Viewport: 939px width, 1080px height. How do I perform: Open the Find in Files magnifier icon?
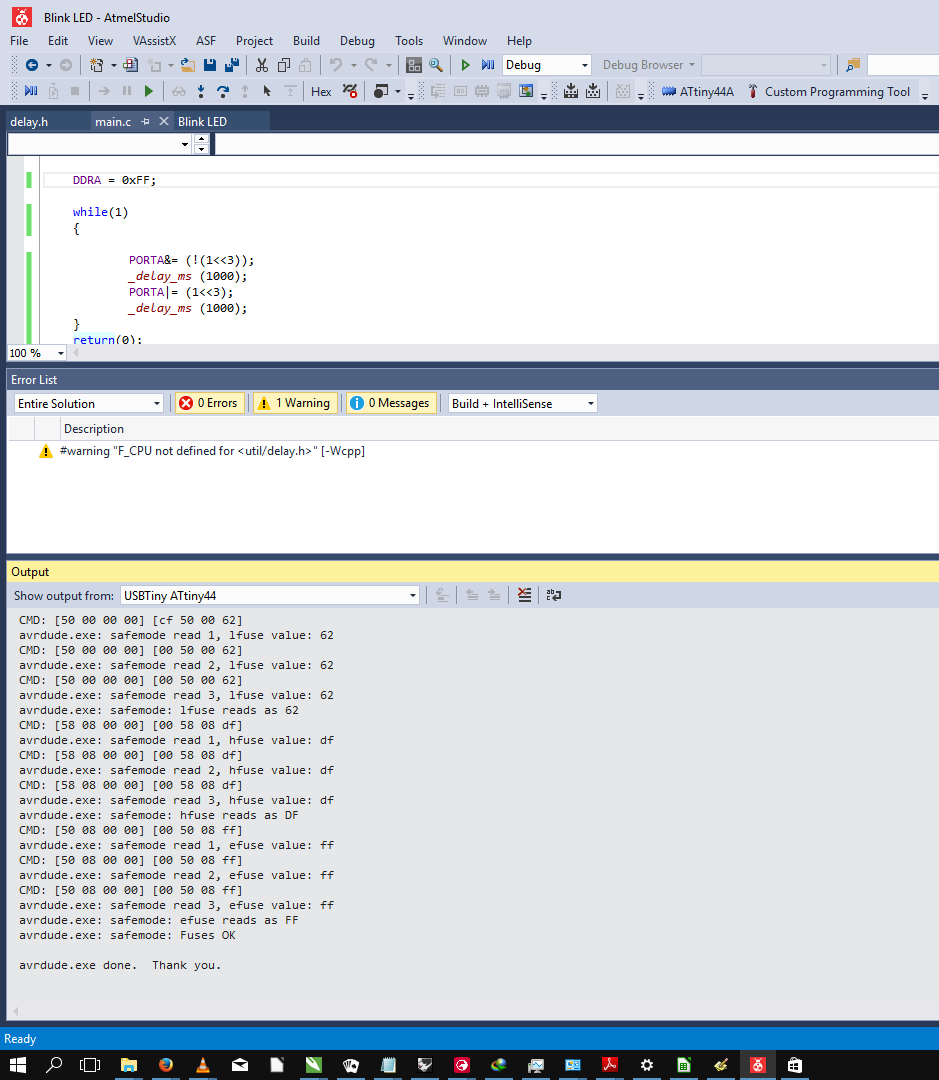435,65
